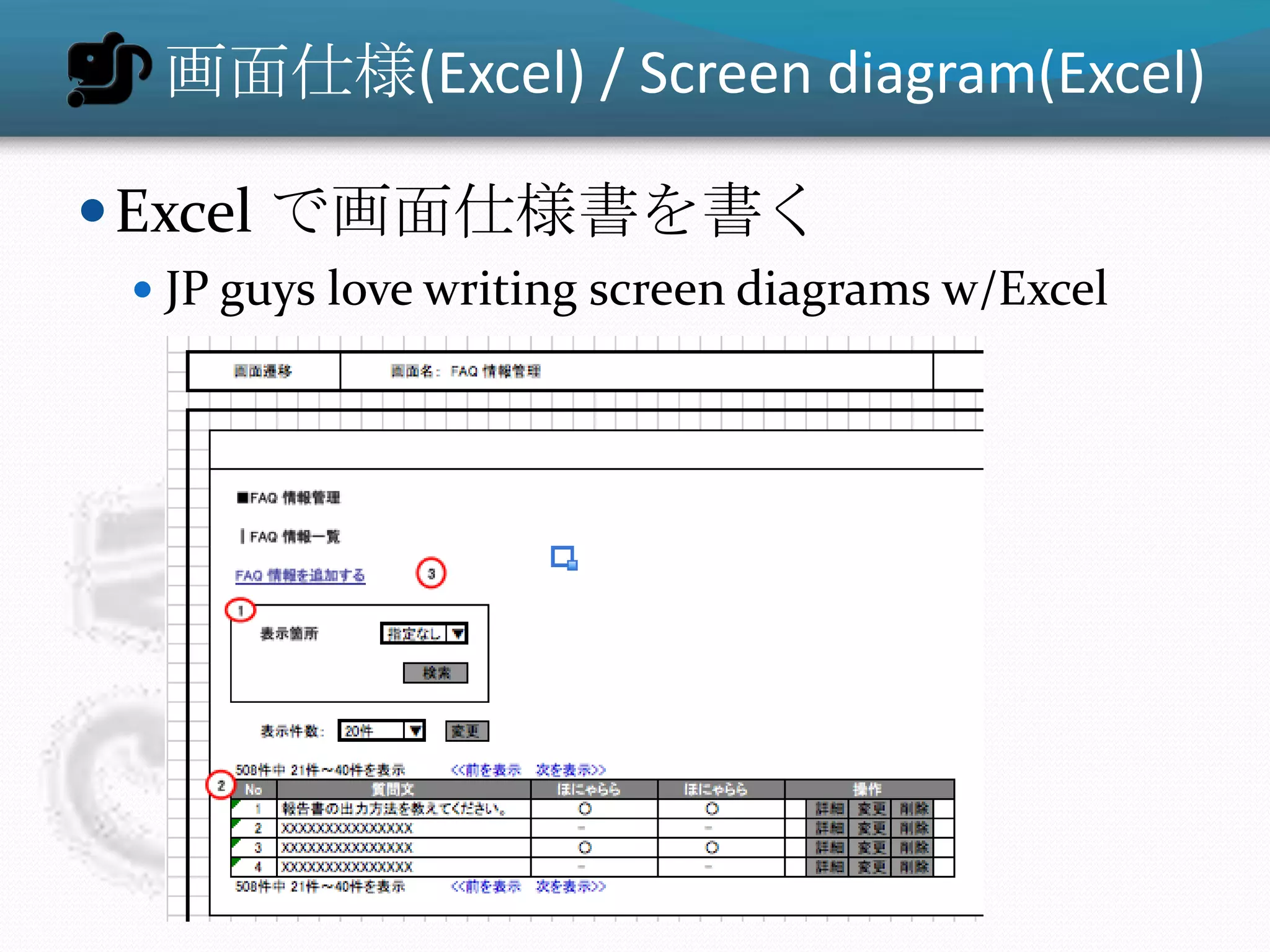Expand the 20件 display count dropdown

[381, 731]
